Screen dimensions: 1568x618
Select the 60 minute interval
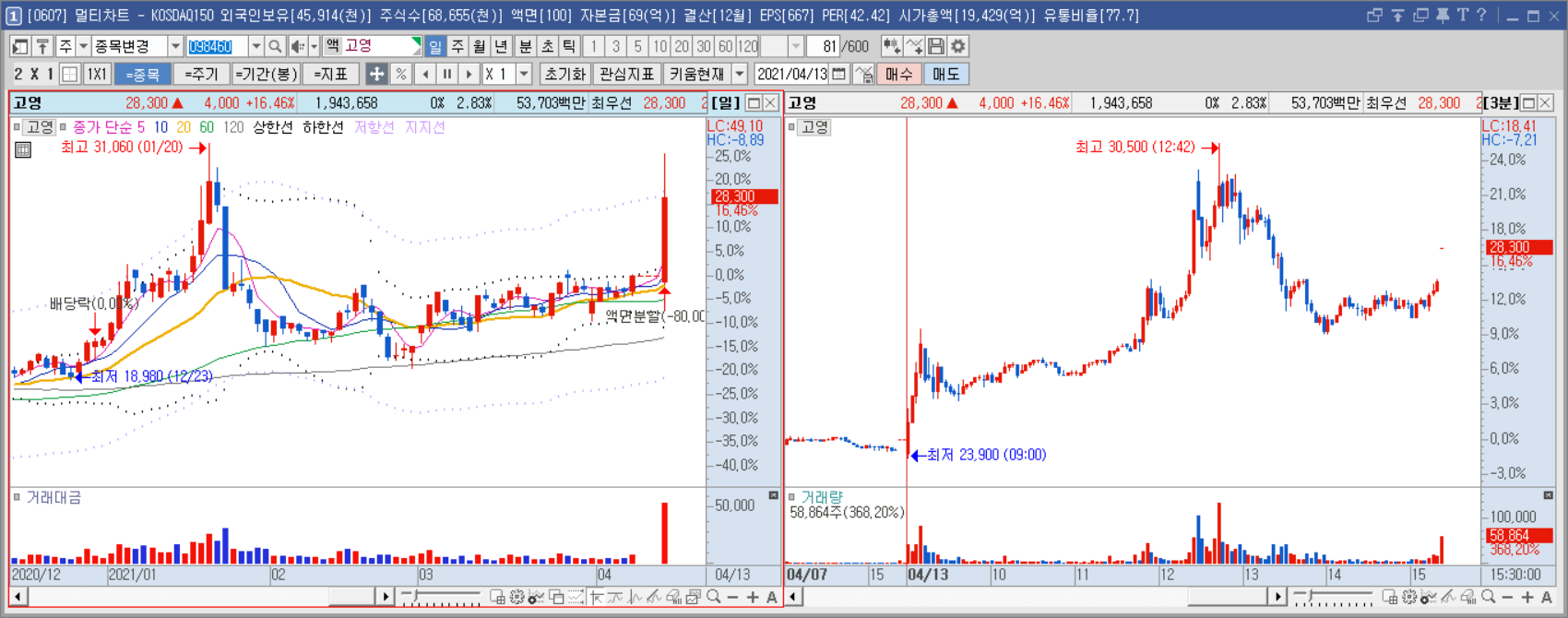point(726,46)
